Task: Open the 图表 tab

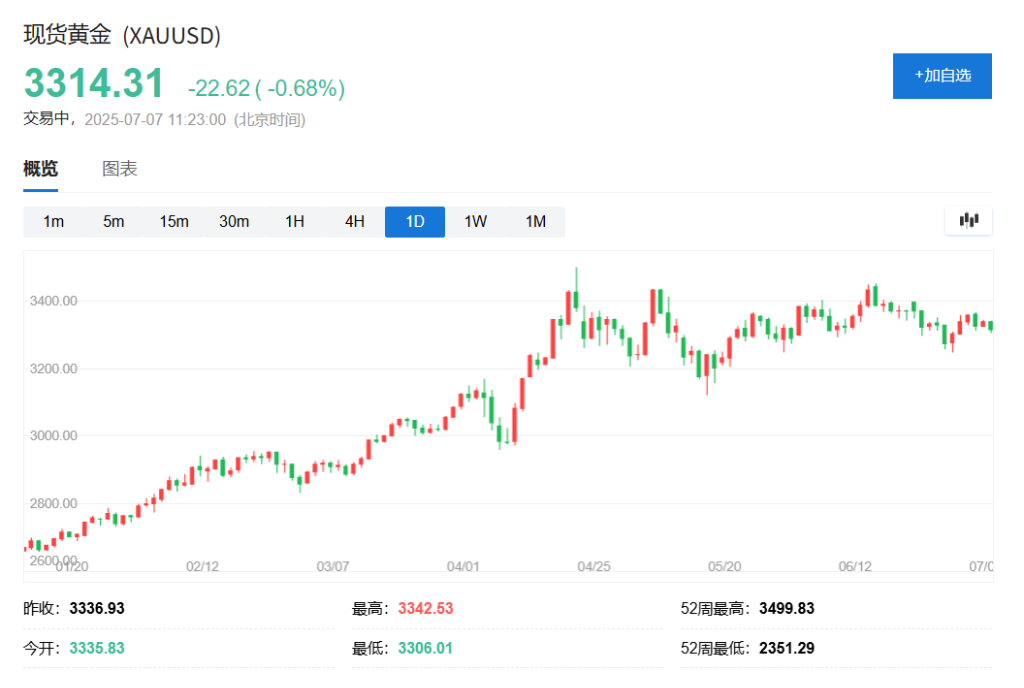Action: pyautogui.click(x=120, y=169)
